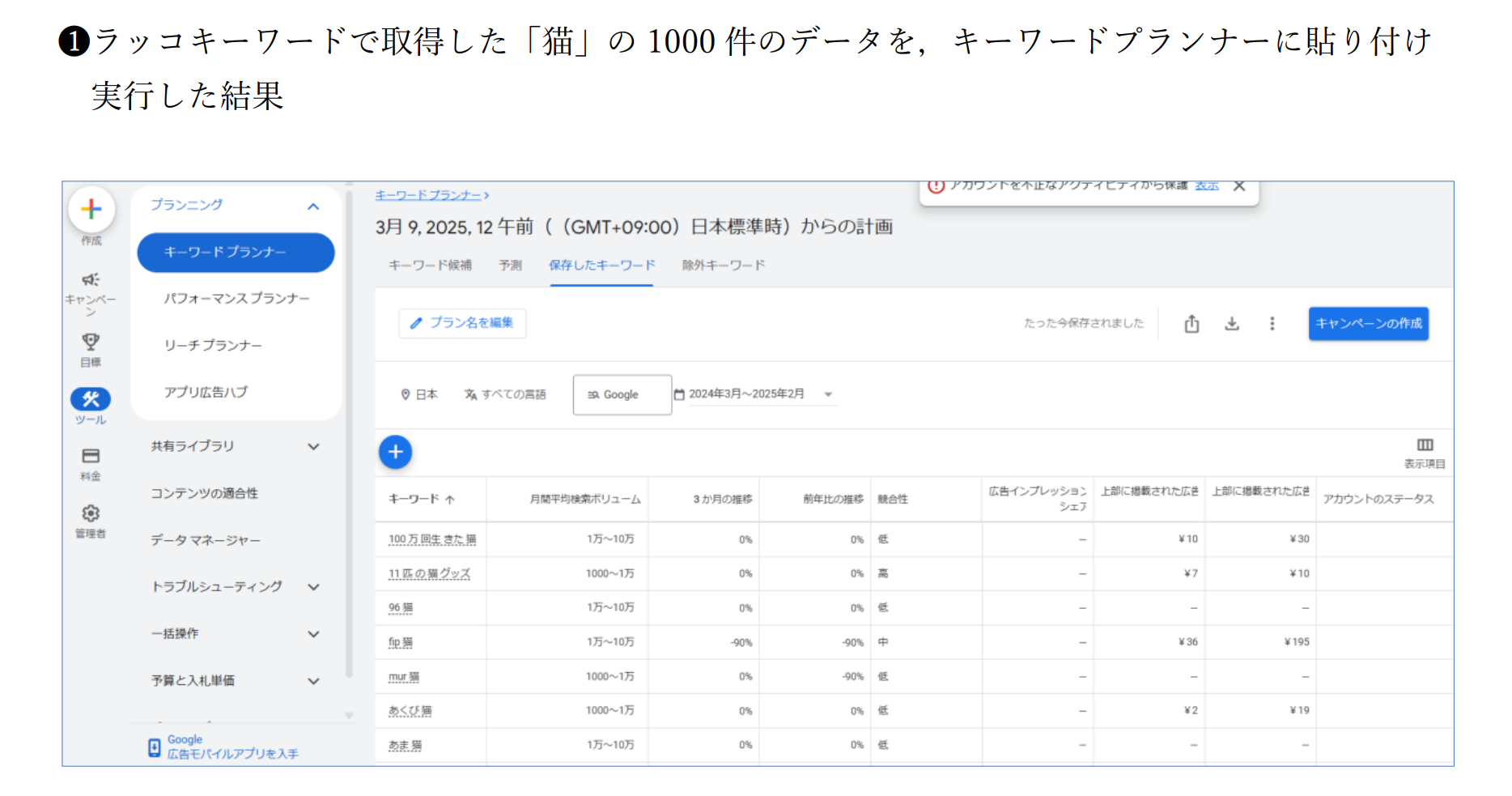Open the Admin gear icon
Viewport: 1512px width, 796px height.
tap(91, 513)
